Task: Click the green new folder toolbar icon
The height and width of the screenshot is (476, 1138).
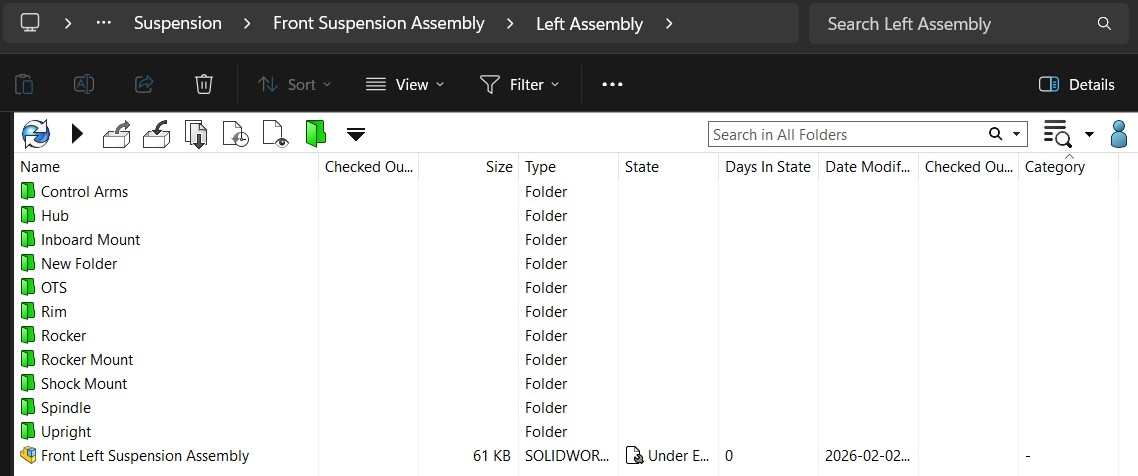Action: click(x=316, y=133)
